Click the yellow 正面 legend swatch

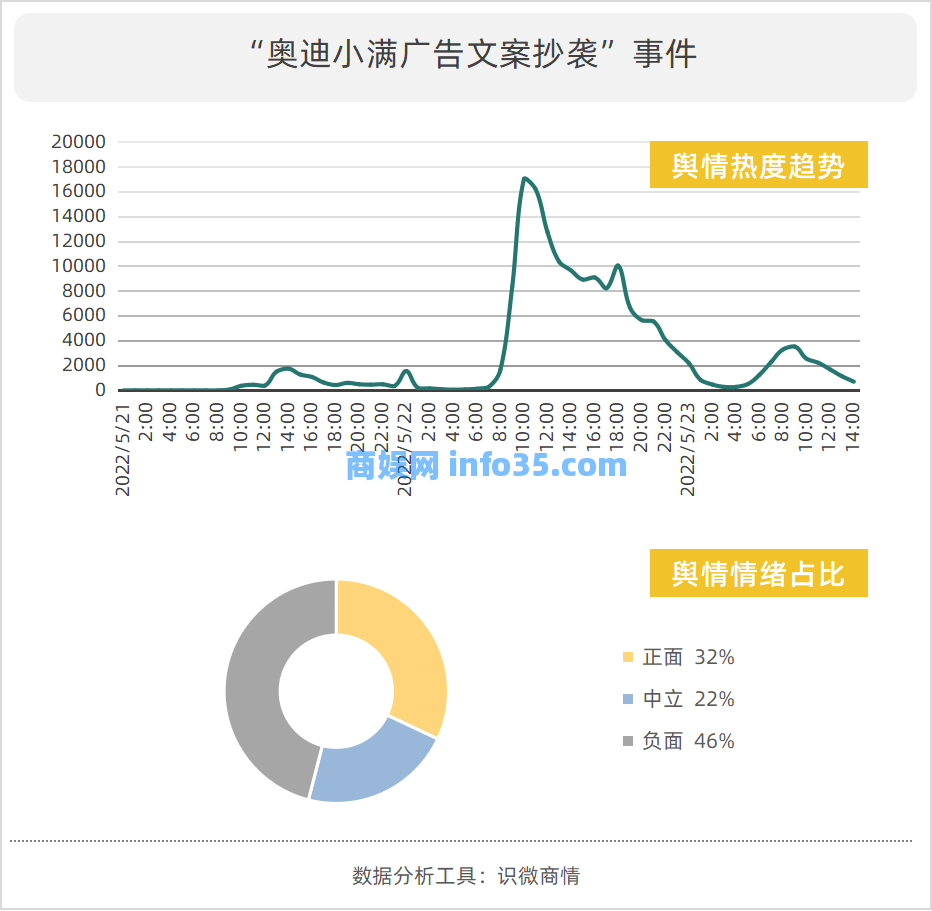[628, 657]
